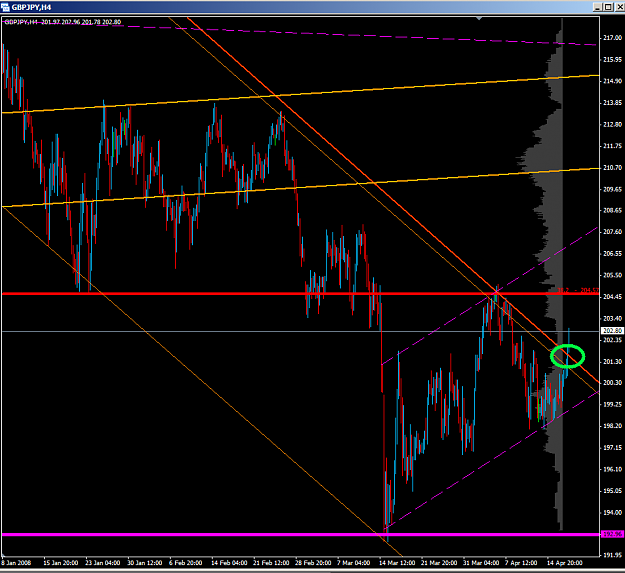The width and height of the screenshot is (625, 573).
Task: Click the '14 Apr 20:00' time axis label
Action: point(564,563)
